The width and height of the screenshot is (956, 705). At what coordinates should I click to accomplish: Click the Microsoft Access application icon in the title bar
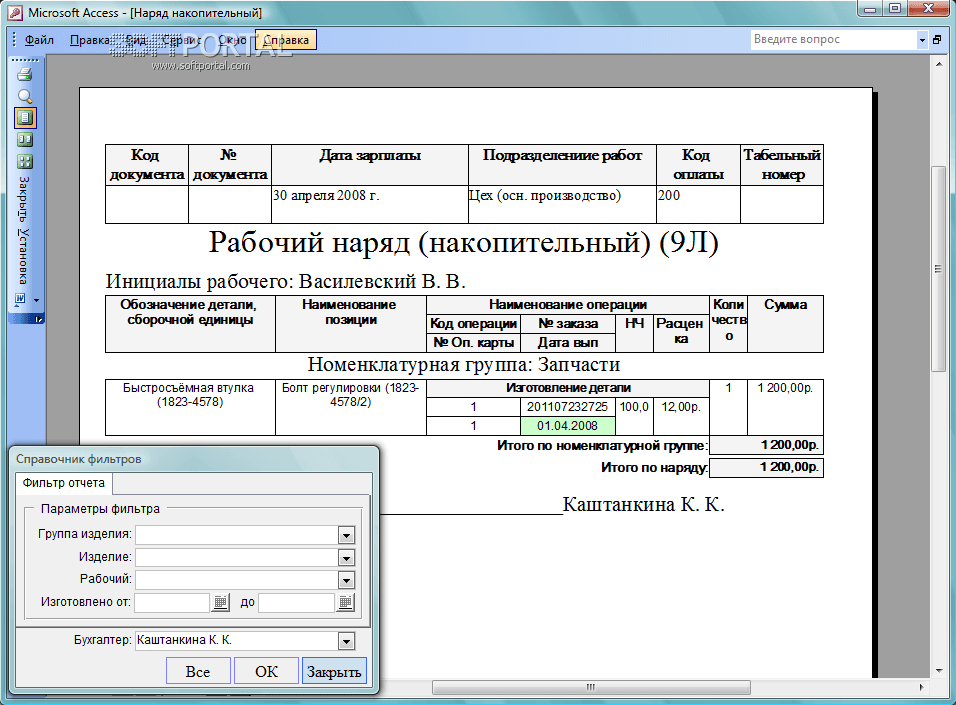pyautogui.click(x=14, y=13)
